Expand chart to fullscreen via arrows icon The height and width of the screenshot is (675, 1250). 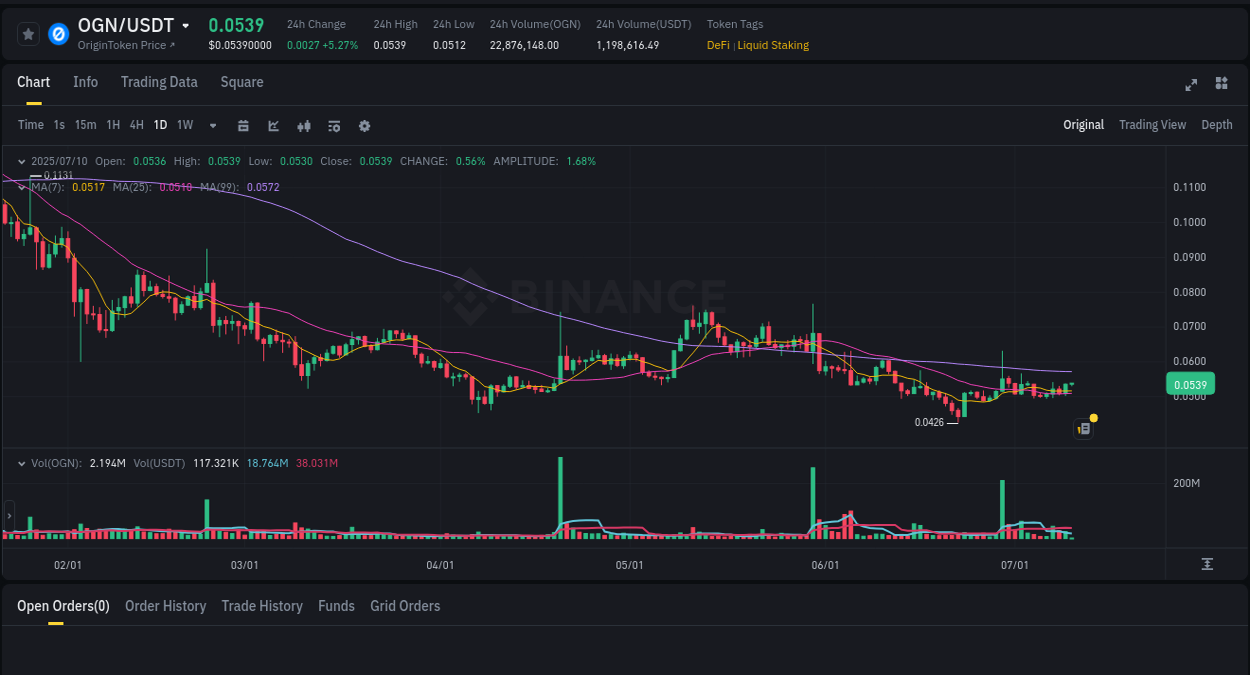1190,85
